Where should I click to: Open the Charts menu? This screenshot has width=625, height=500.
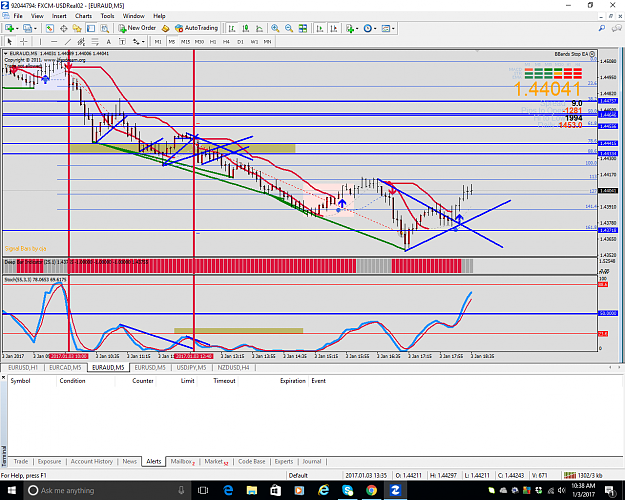83,16
